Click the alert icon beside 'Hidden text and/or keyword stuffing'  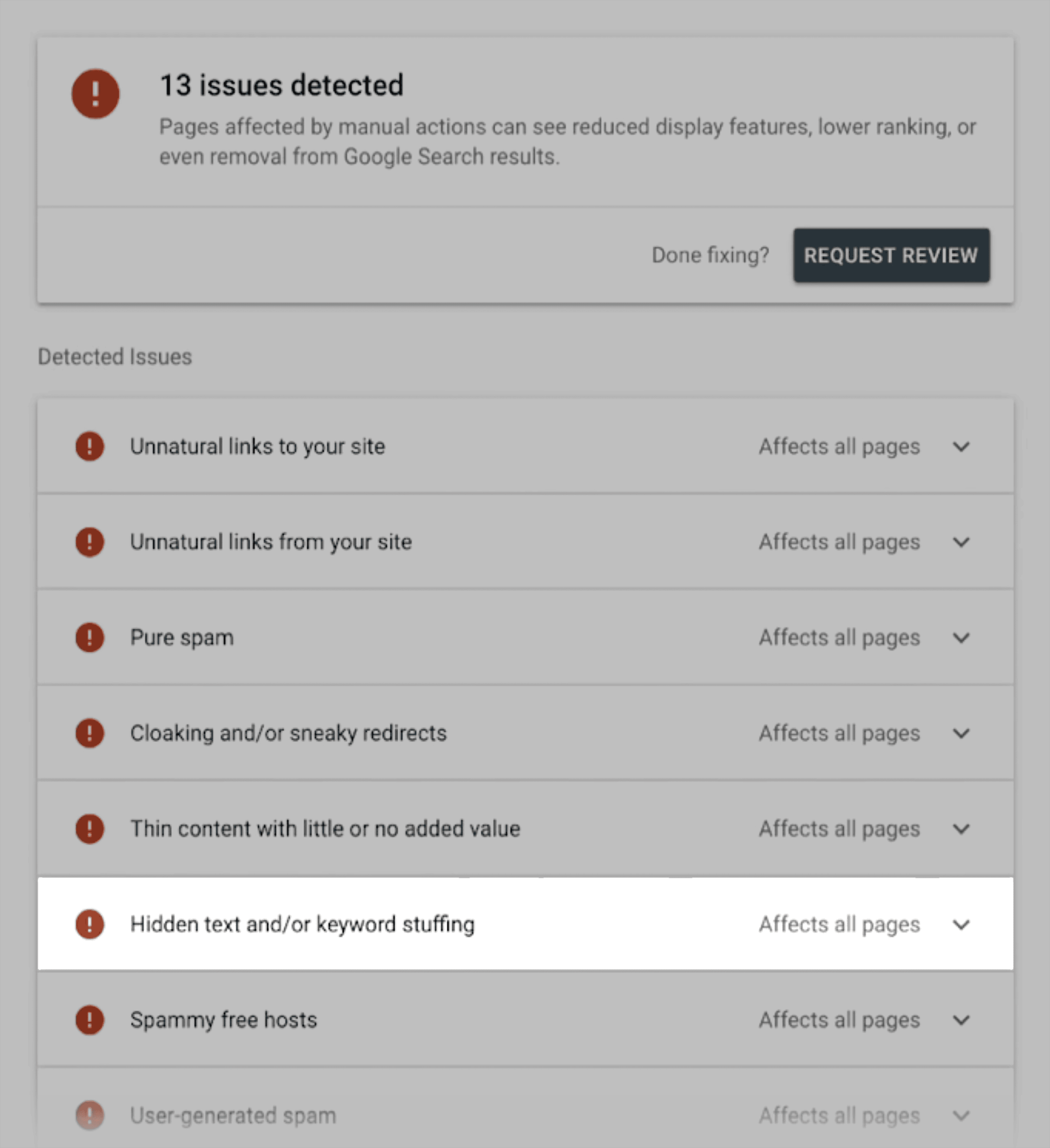[x=89, y=925]
